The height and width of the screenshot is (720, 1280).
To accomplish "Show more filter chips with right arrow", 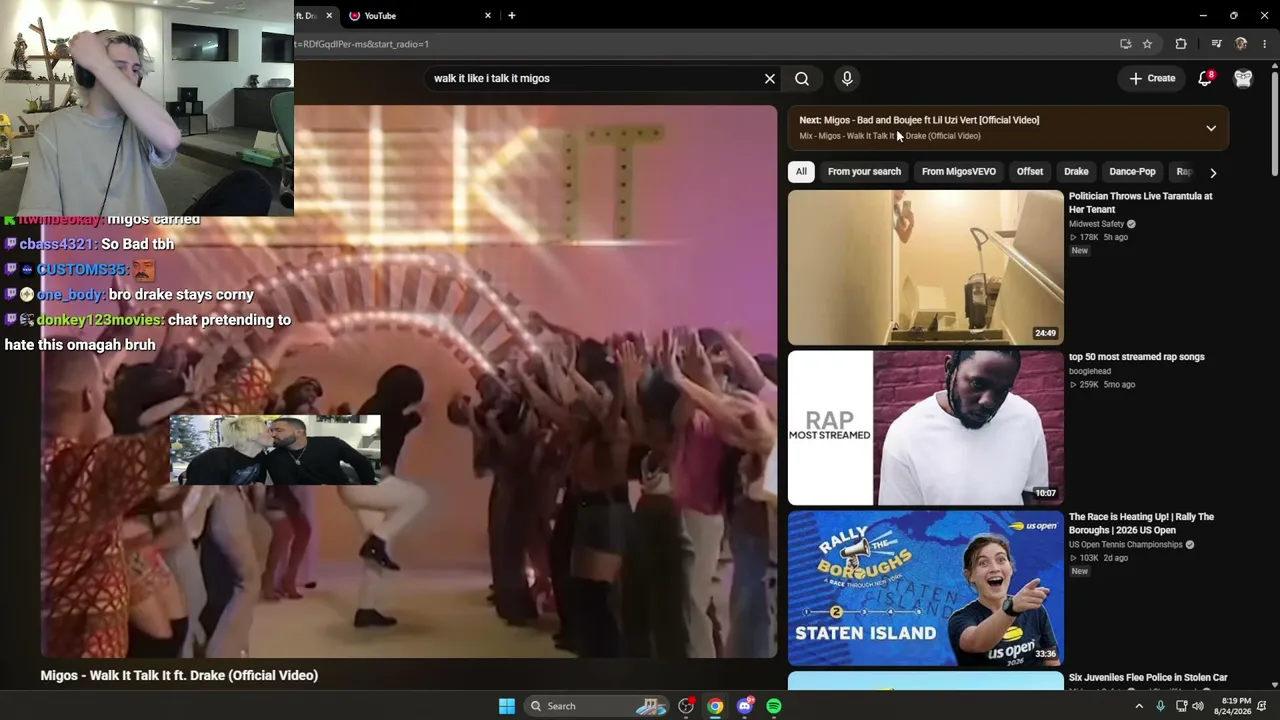I will point(1213,173).
